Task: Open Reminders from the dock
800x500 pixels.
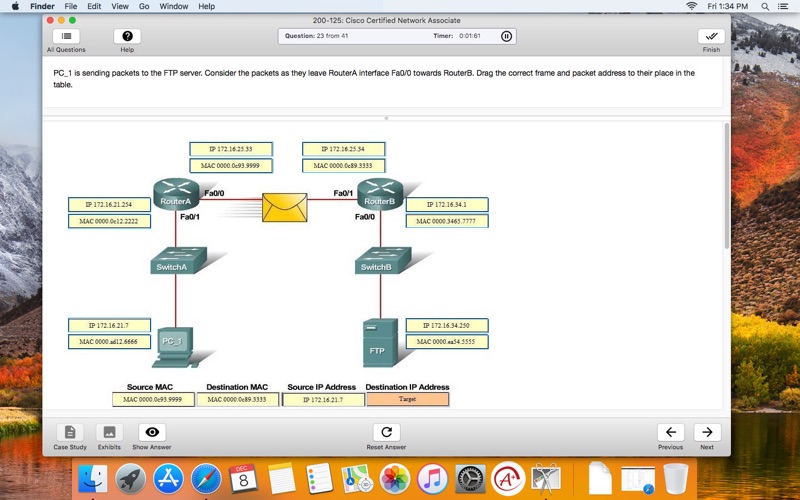Action: coord(319,479)
